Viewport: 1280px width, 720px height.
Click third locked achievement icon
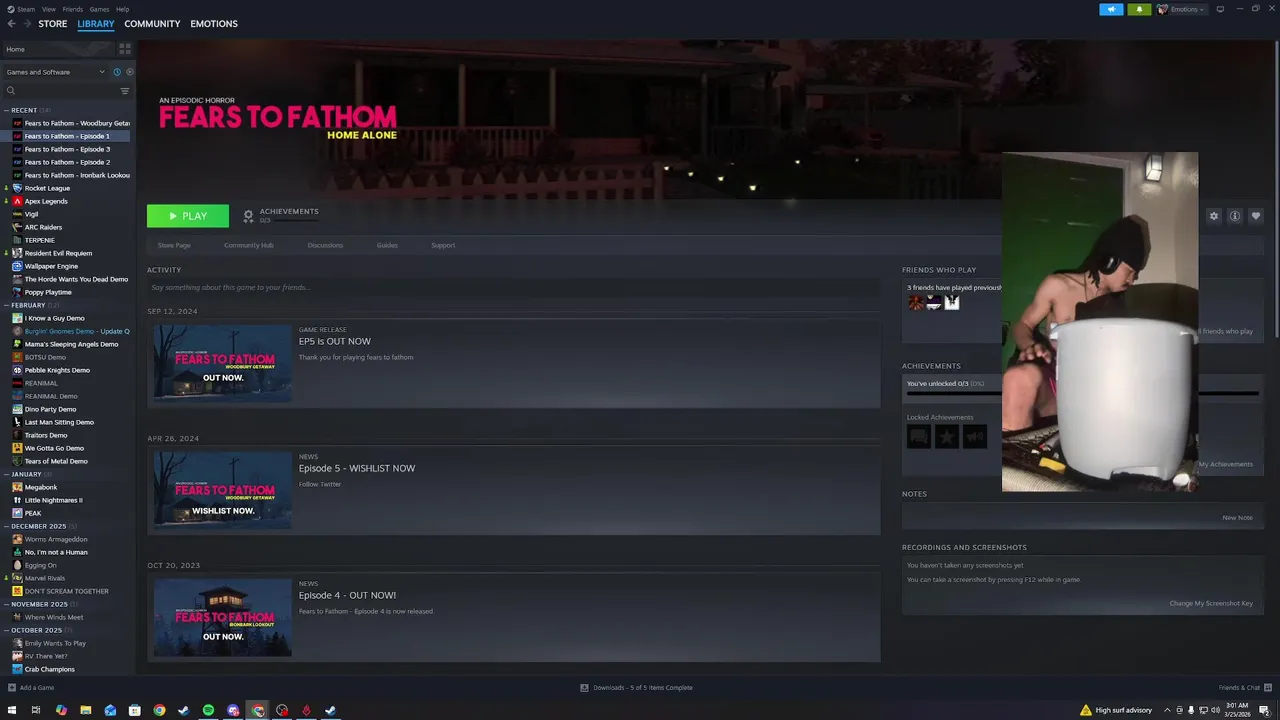975,436
